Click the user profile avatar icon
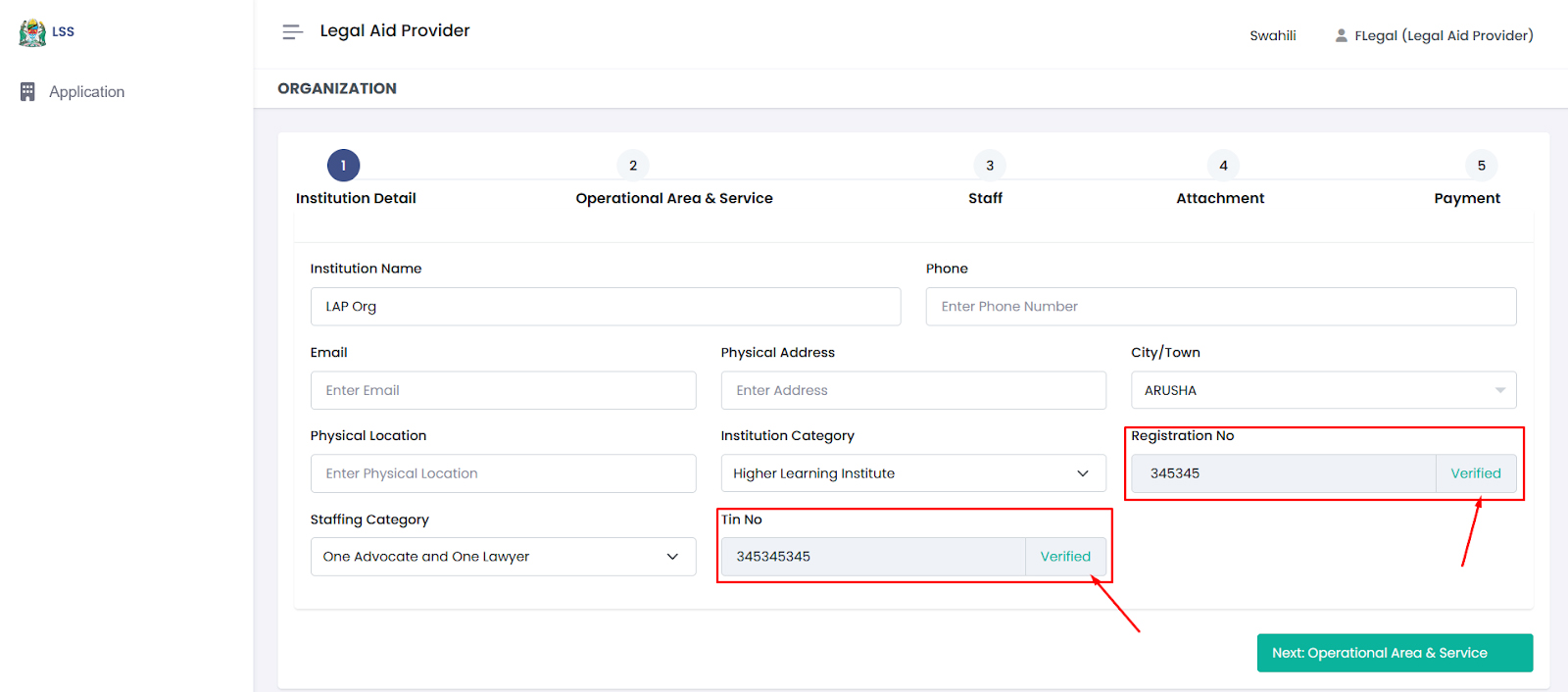 pos(1341,36)
